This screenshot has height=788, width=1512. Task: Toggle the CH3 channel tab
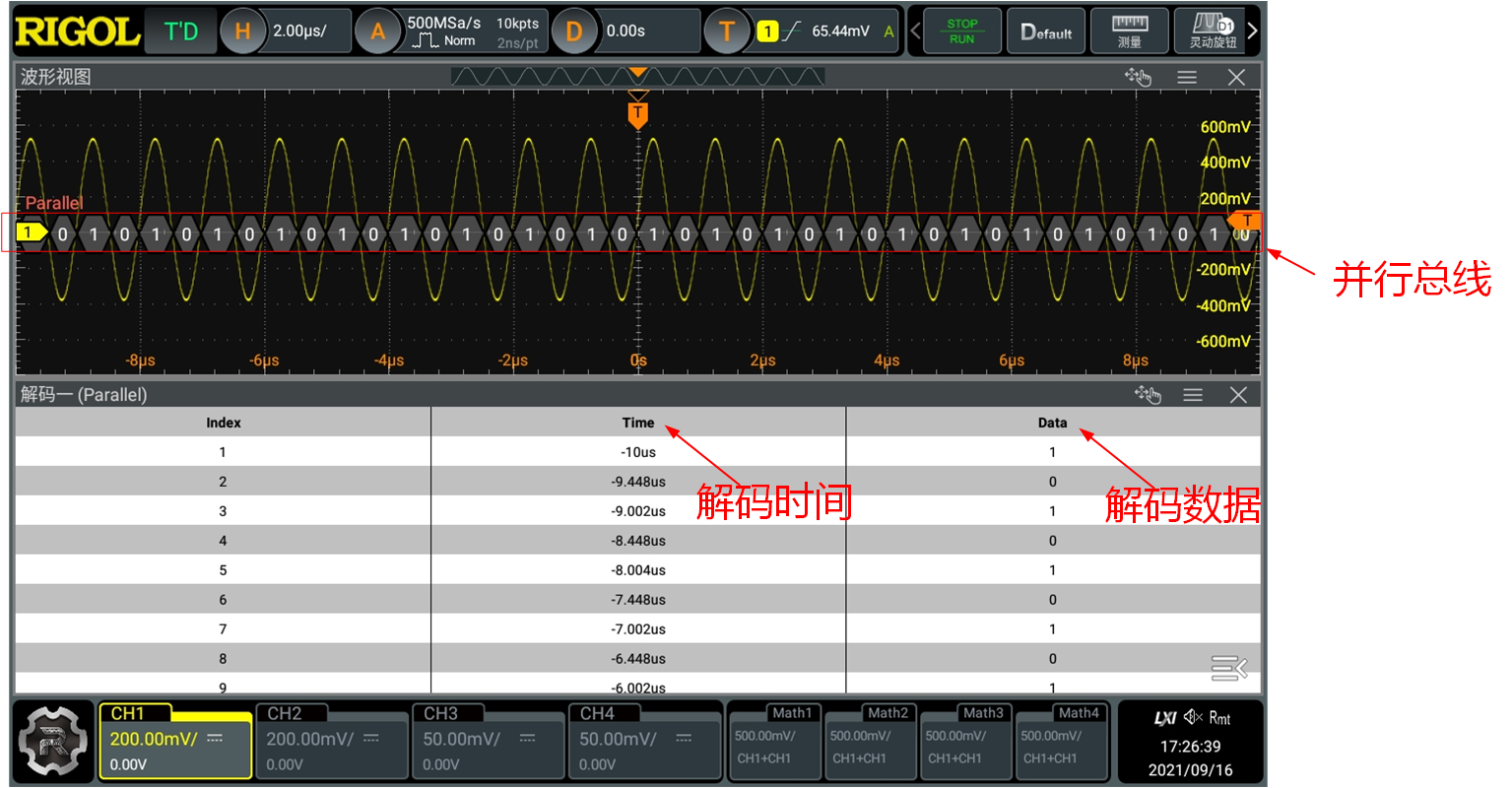coord(488,742)
